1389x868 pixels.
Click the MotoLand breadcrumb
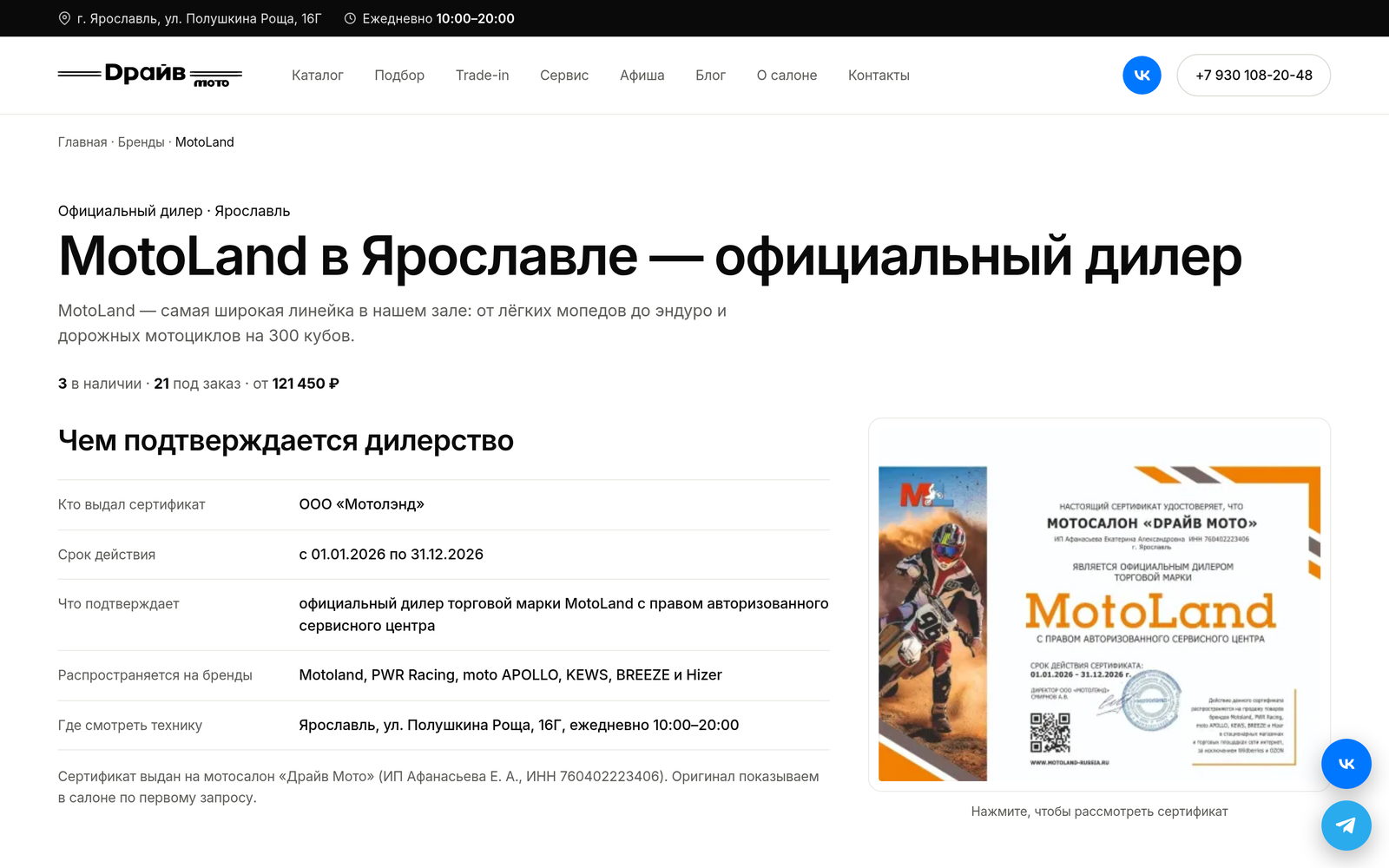pyautogui.click(x=205, y=142)
